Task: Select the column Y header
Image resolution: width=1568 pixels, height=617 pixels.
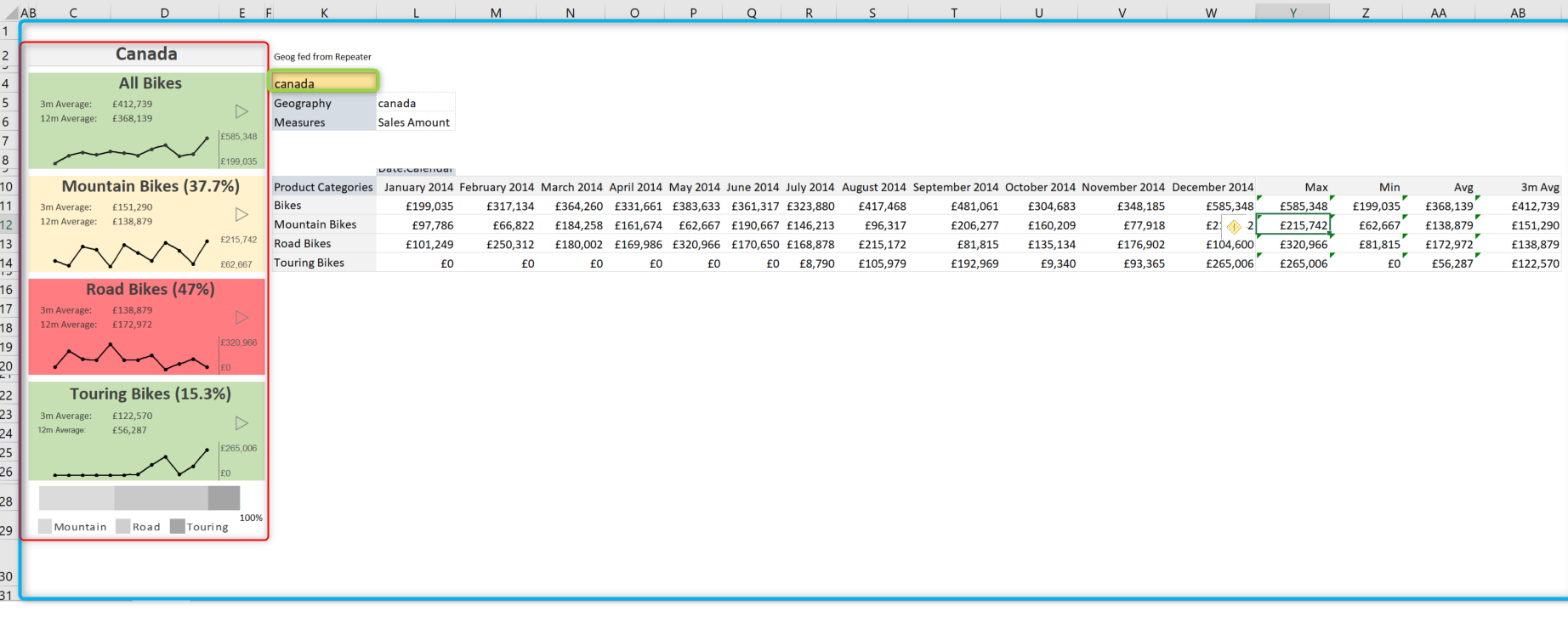Action: tap(1292, 12)
